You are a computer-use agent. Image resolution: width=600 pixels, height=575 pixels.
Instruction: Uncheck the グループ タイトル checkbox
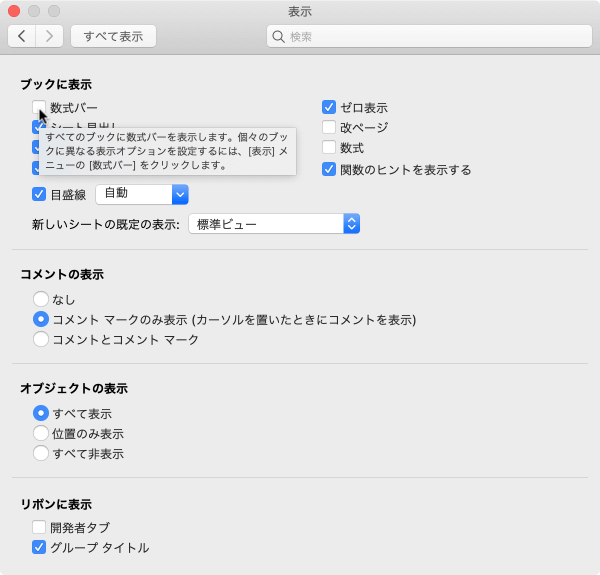tap(39, 547)
